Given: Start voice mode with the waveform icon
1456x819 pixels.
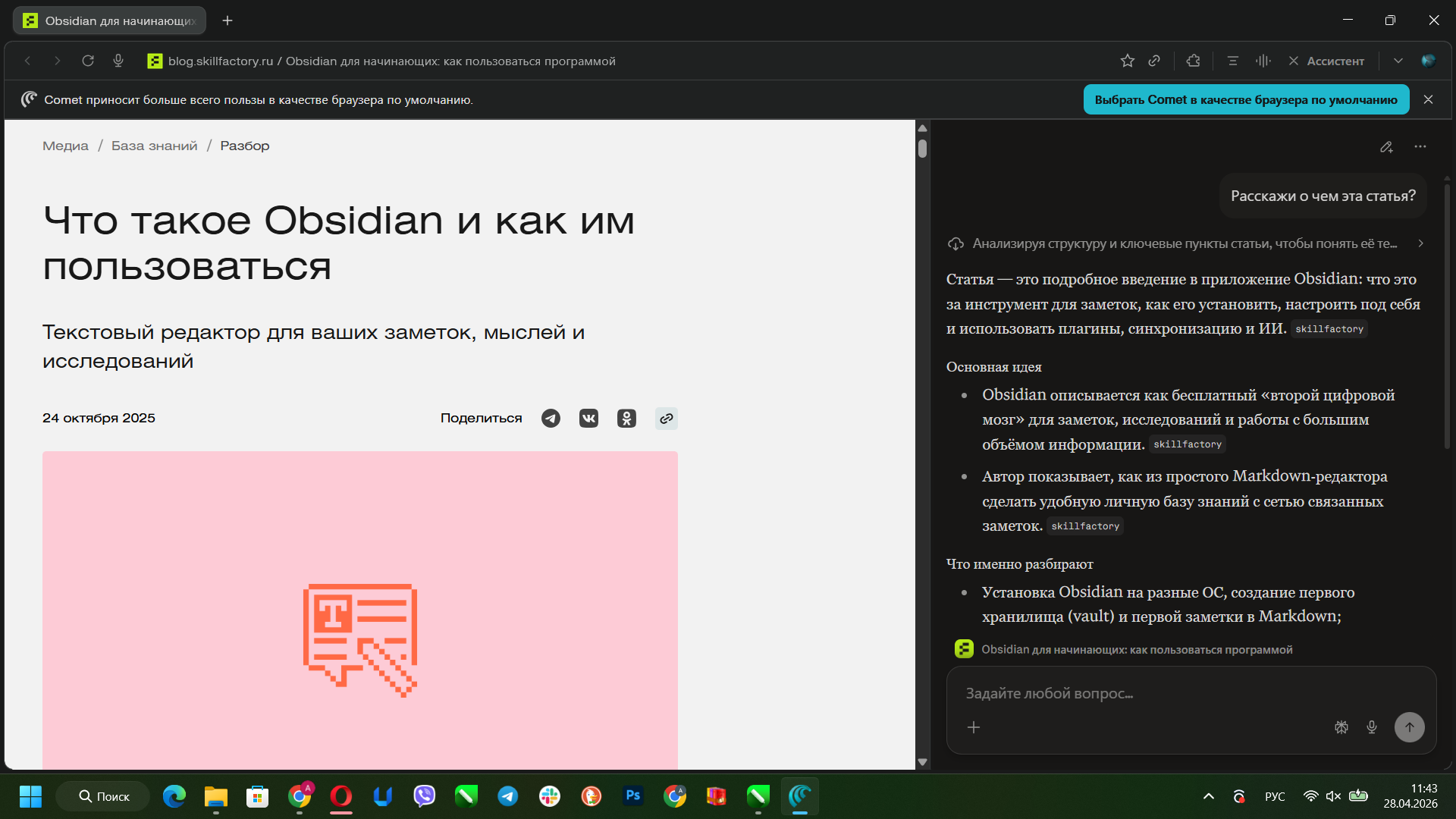Looking at the screenshot, I should pyautogui.click(x=1263, y=61).
